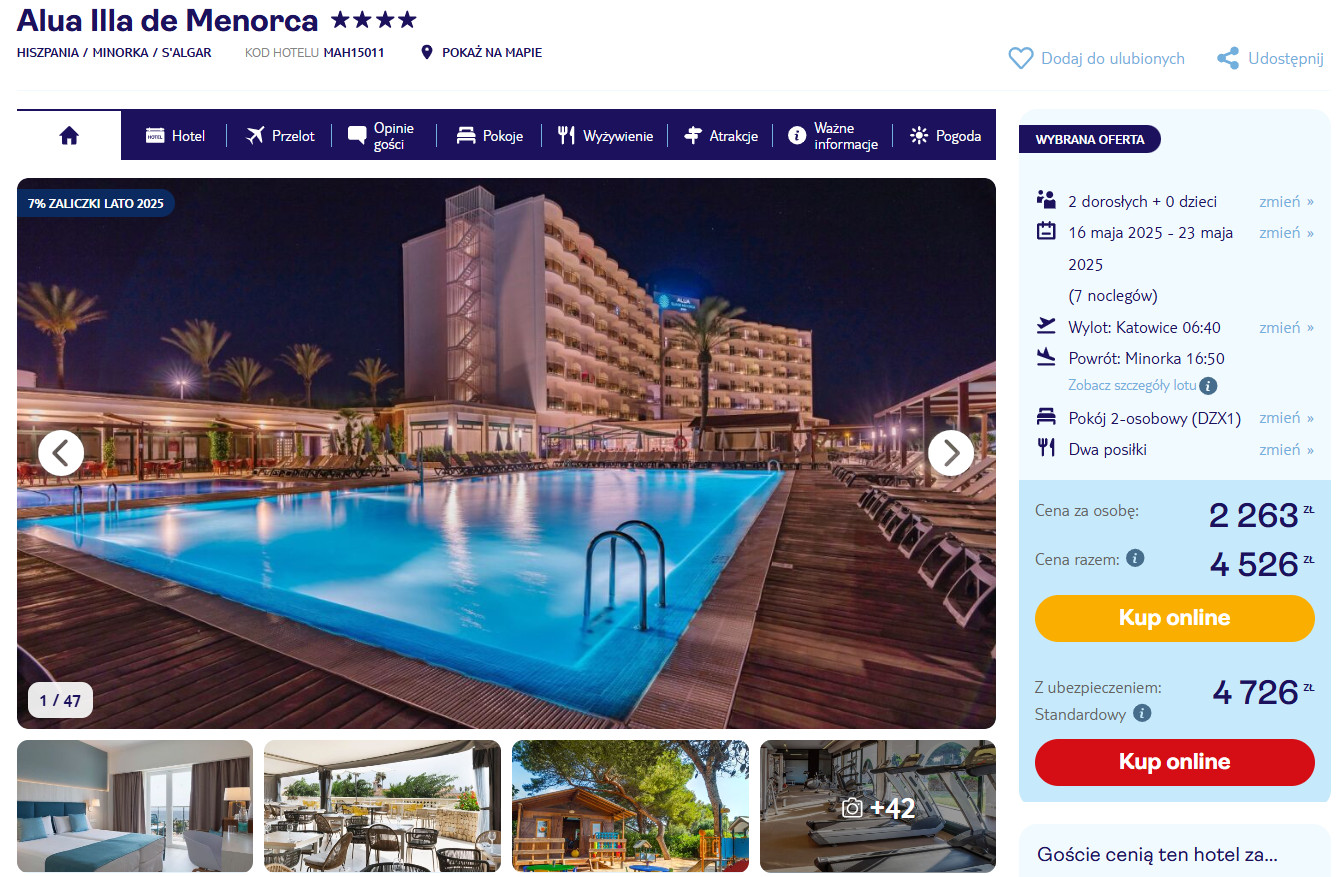Screen dimensions: 1337x877
Task: Change the number of travelers via zmień
Action: pos(1286,201)
